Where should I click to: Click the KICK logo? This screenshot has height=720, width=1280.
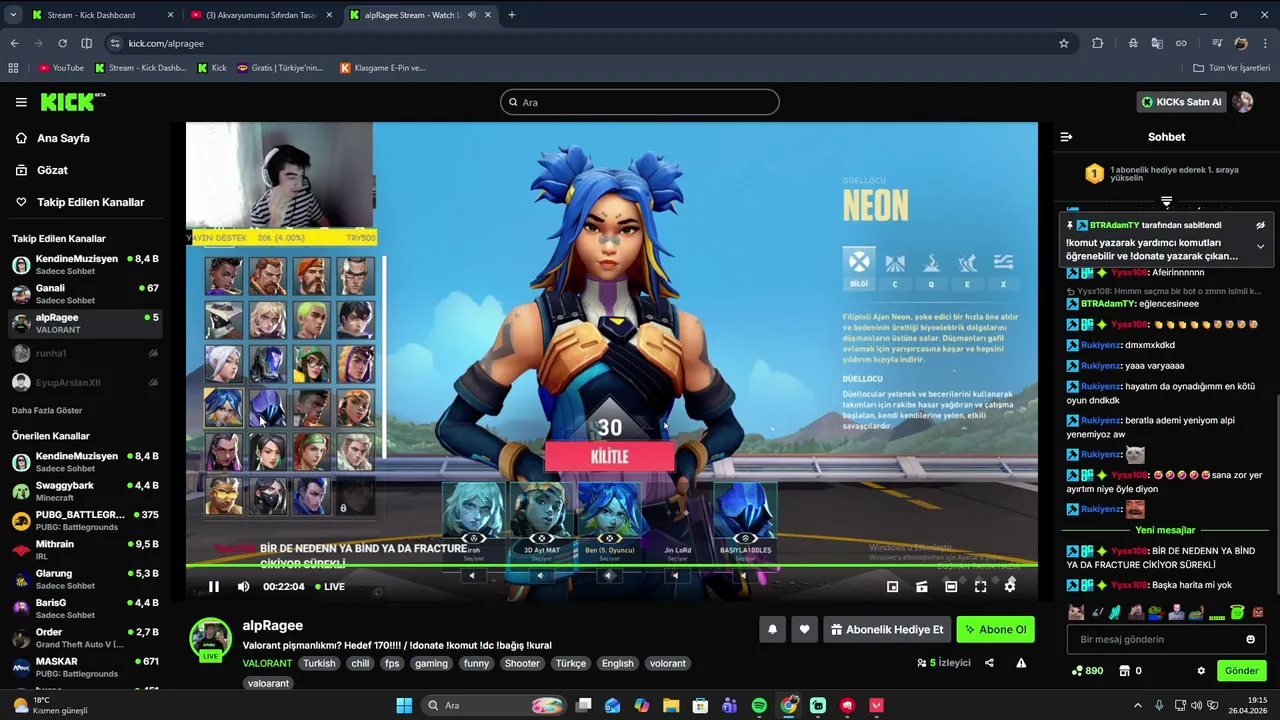[72, 102]
